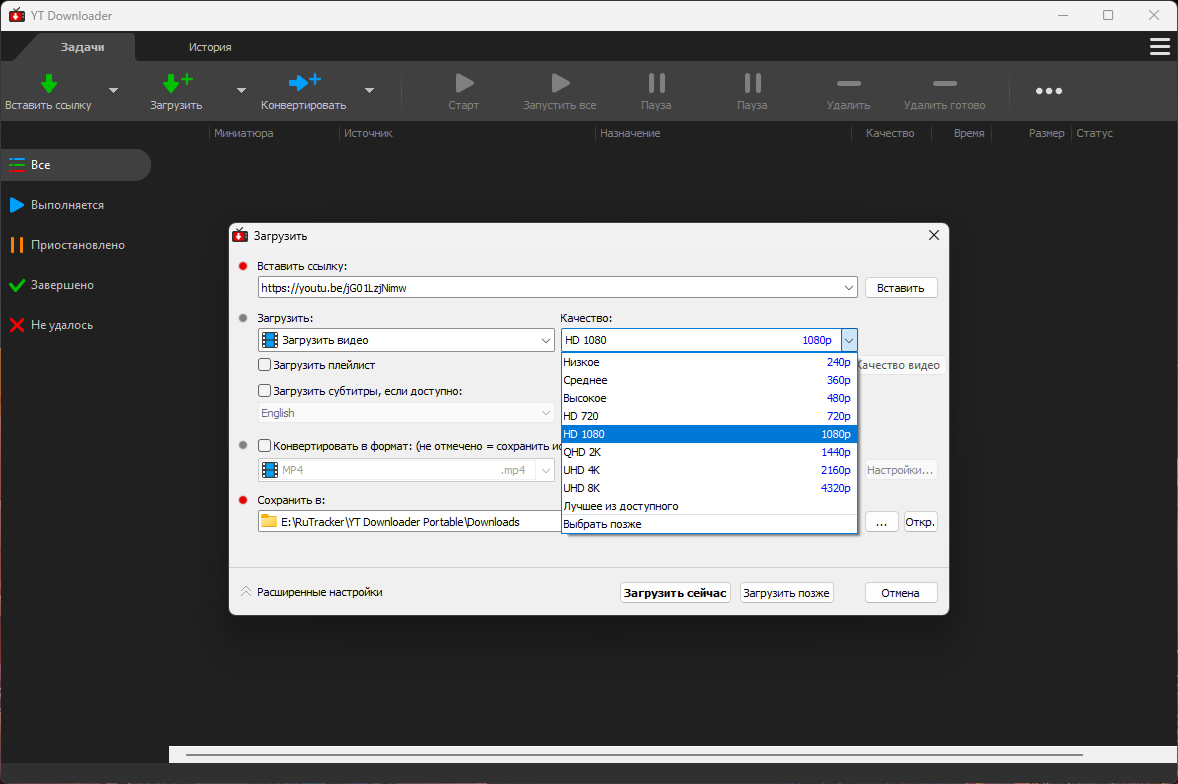Image resolution: width=1178 pixels, height=784 pixels.
Task: Click the Вставить paste button
Action: pyautogui.click(x=901, y=288)
